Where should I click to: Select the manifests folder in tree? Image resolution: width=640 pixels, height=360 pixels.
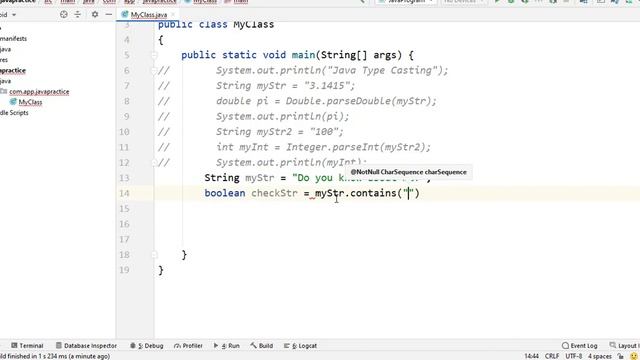[x=13, y=38]
